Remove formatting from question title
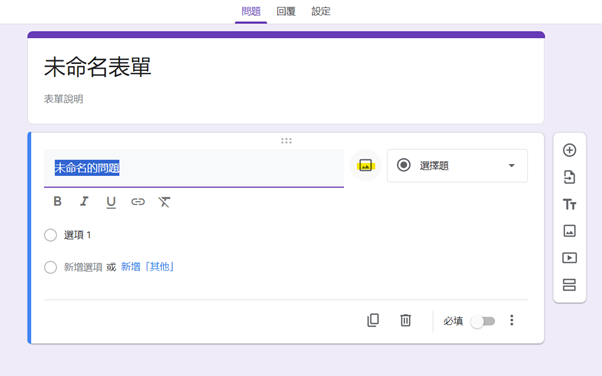Image resolution: width=602 pixels, height=376 pixels. pyautogui.click(x=164, y=202)
